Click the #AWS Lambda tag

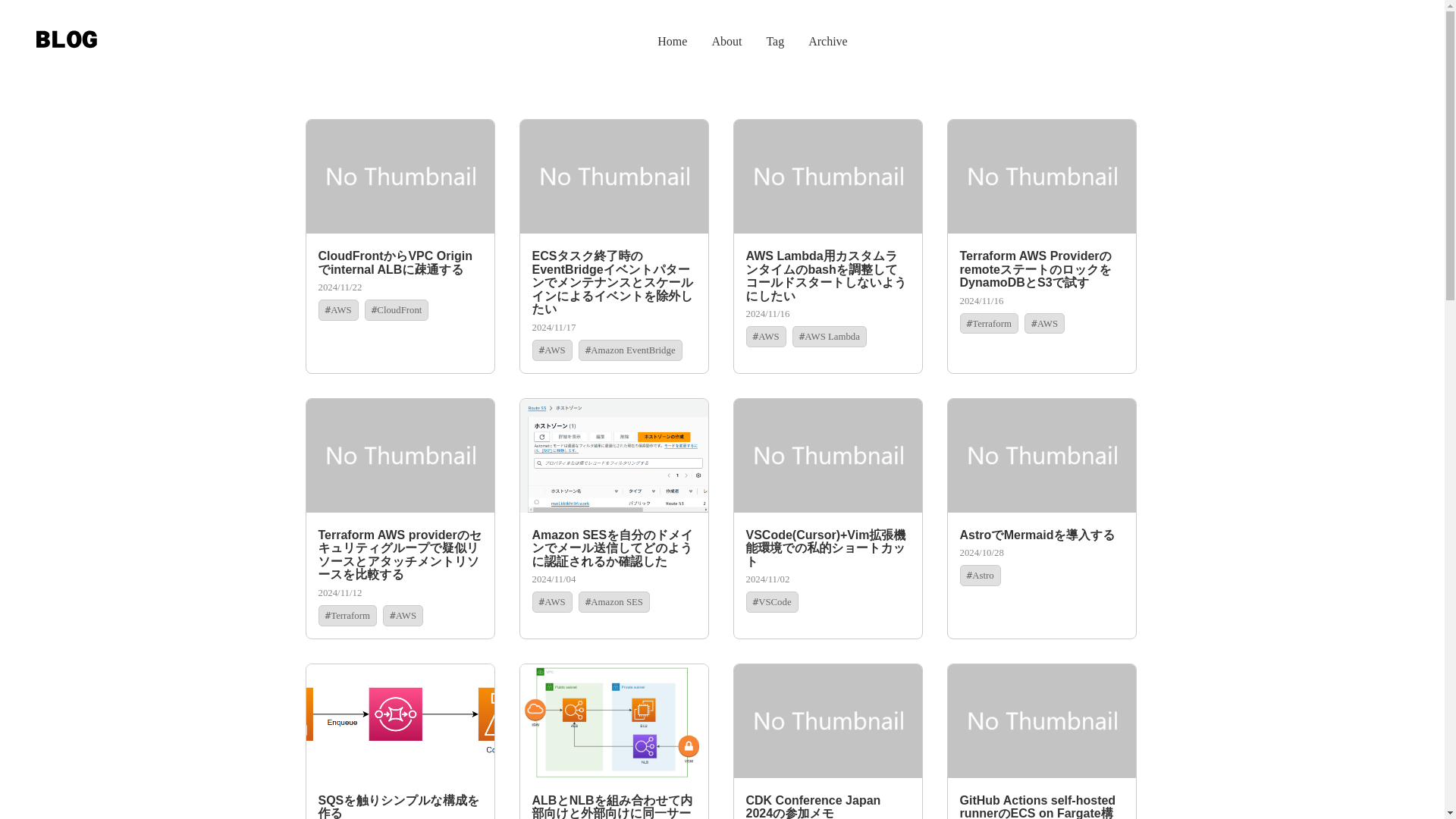pos(830,337)
